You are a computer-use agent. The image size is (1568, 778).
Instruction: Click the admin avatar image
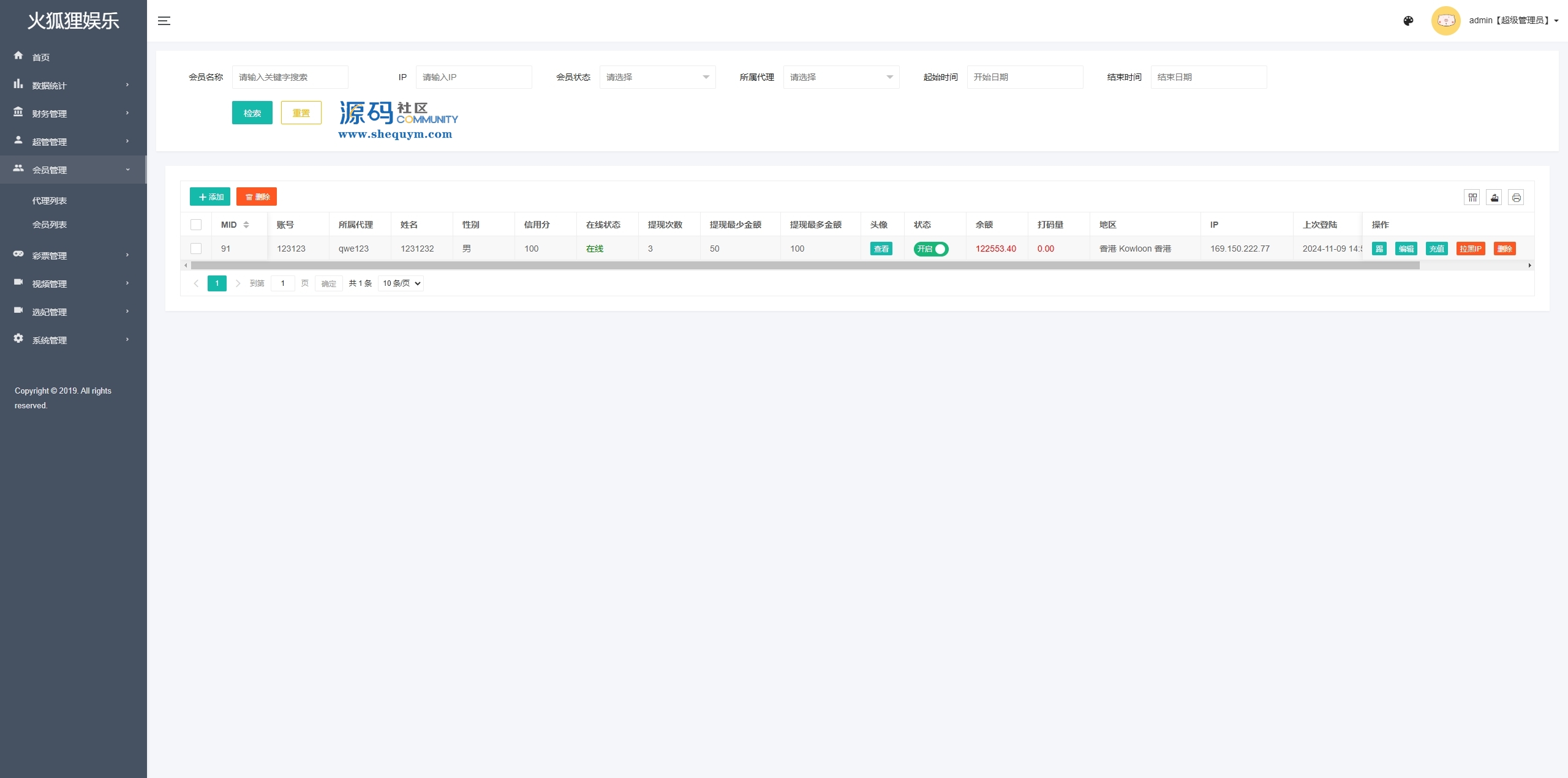pos(1445,21)
